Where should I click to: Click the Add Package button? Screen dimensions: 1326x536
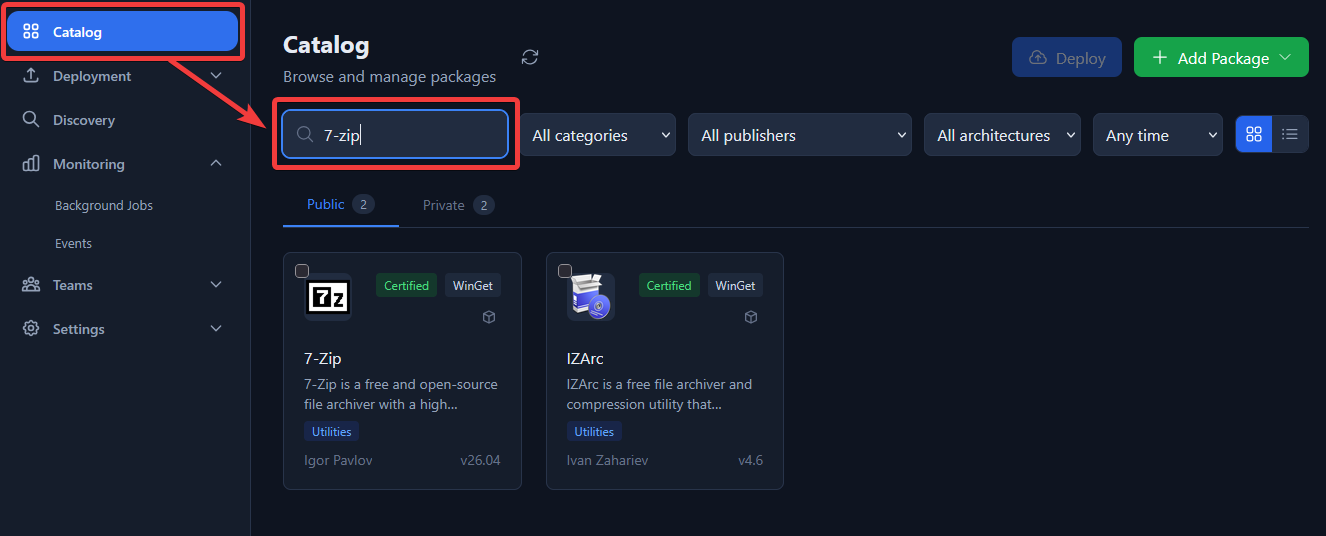tap(1221, 58)
